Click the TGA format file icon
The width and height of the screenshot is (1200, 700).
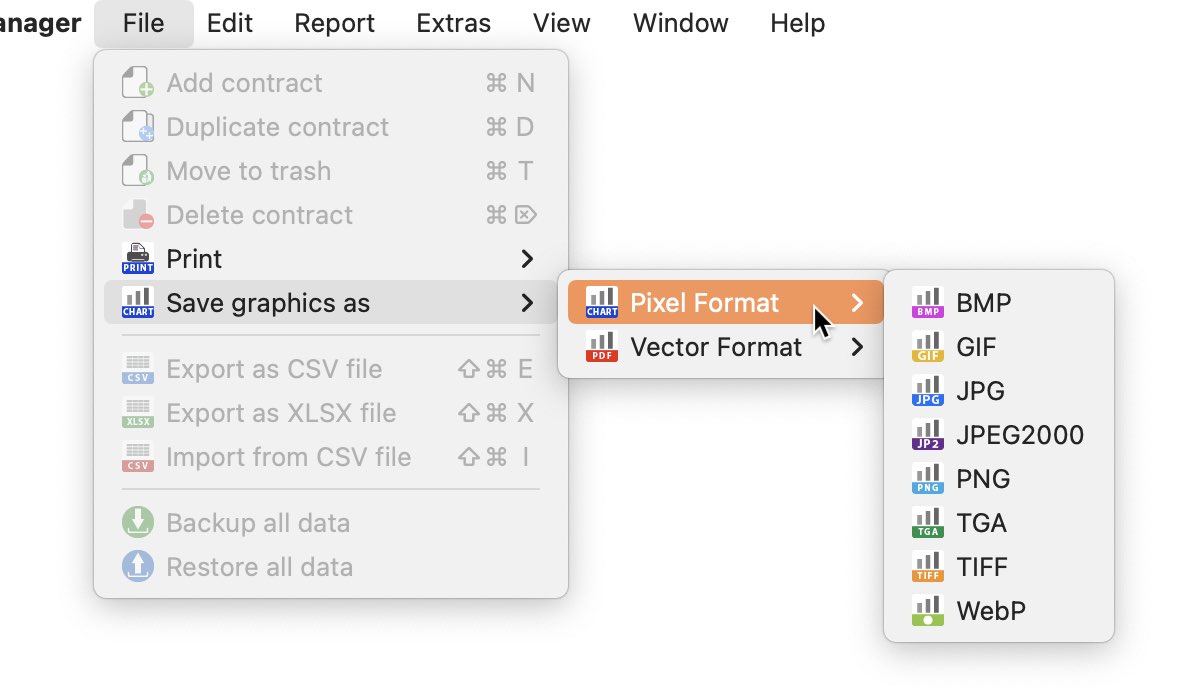coord(928,523)
